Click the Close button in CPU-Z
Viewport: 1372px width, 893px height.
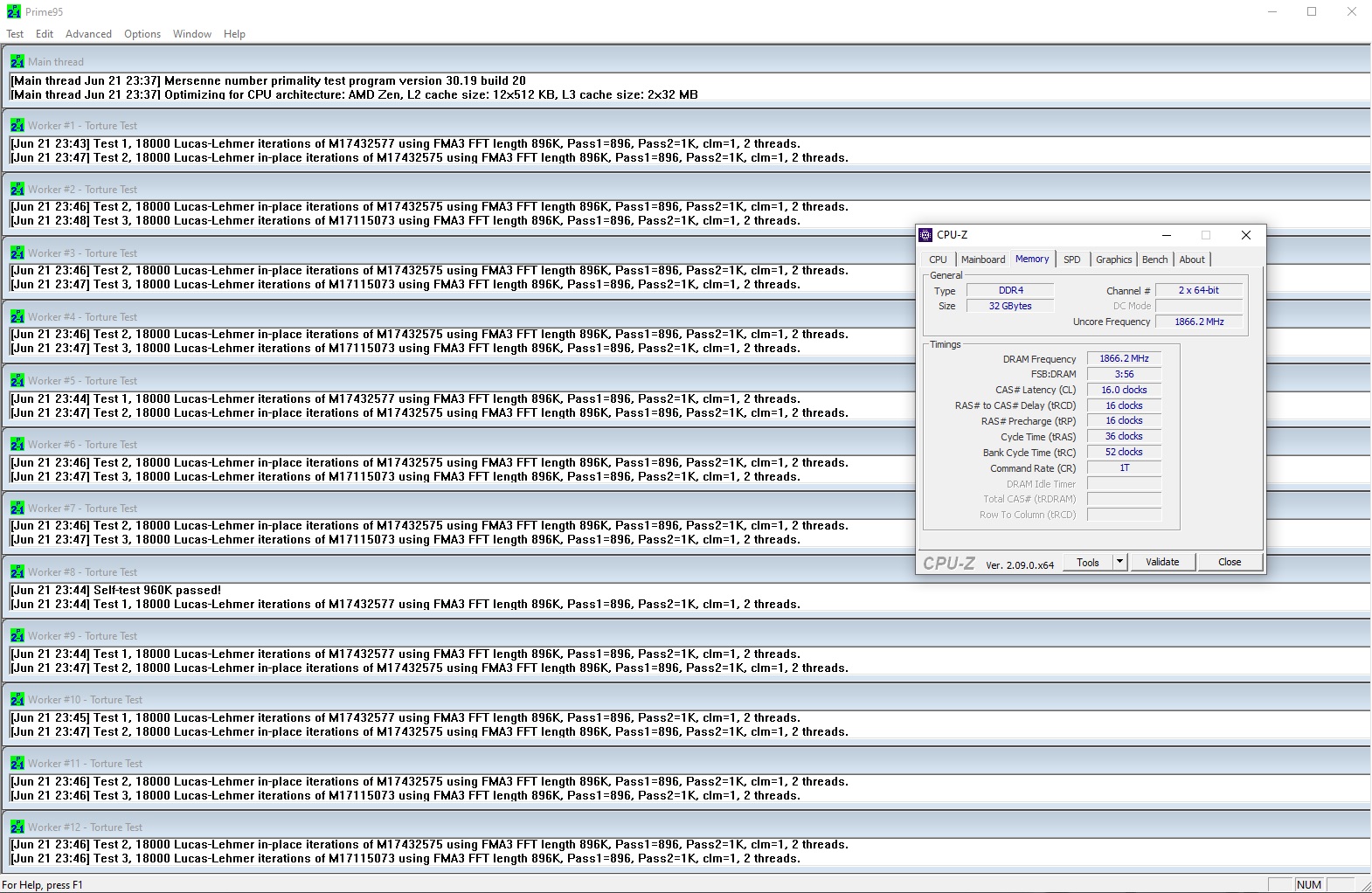(x=1230, y=562)
